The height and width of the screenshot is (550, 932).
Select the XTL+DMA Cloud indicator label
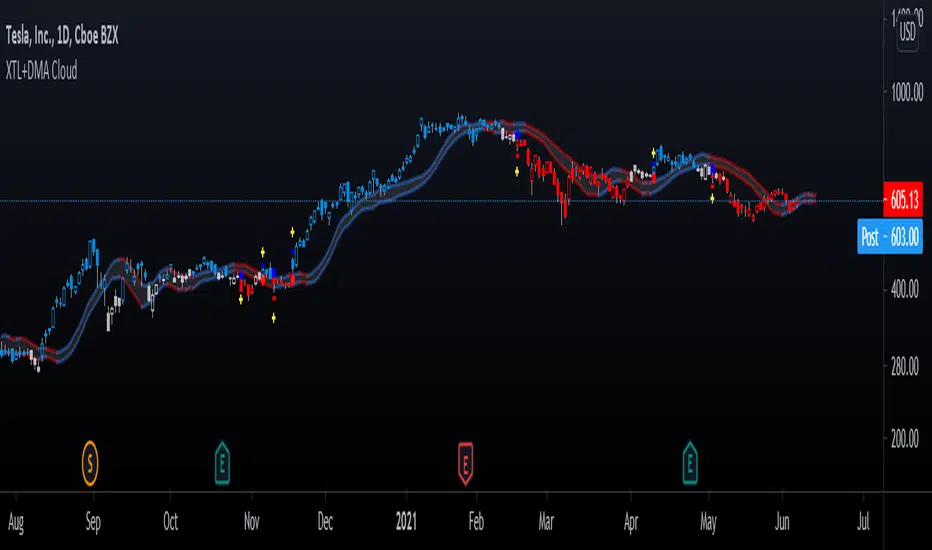[x=42, y=71]
